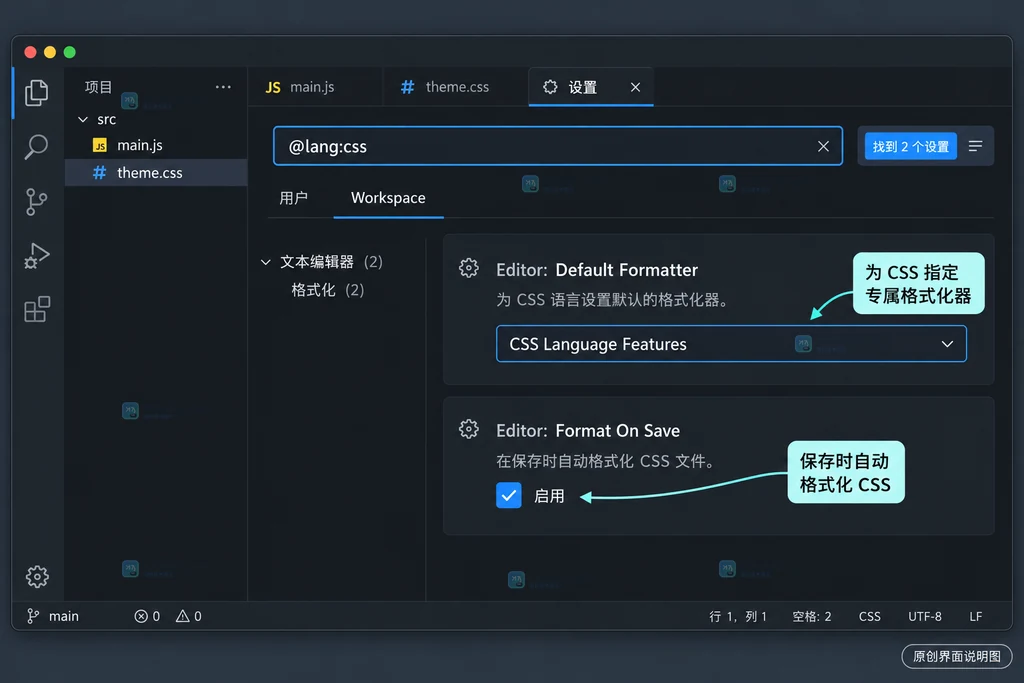The height and width of the screenshot is (683, 1024).
Task: Click the green maximize window button
Action: point(70,52)
